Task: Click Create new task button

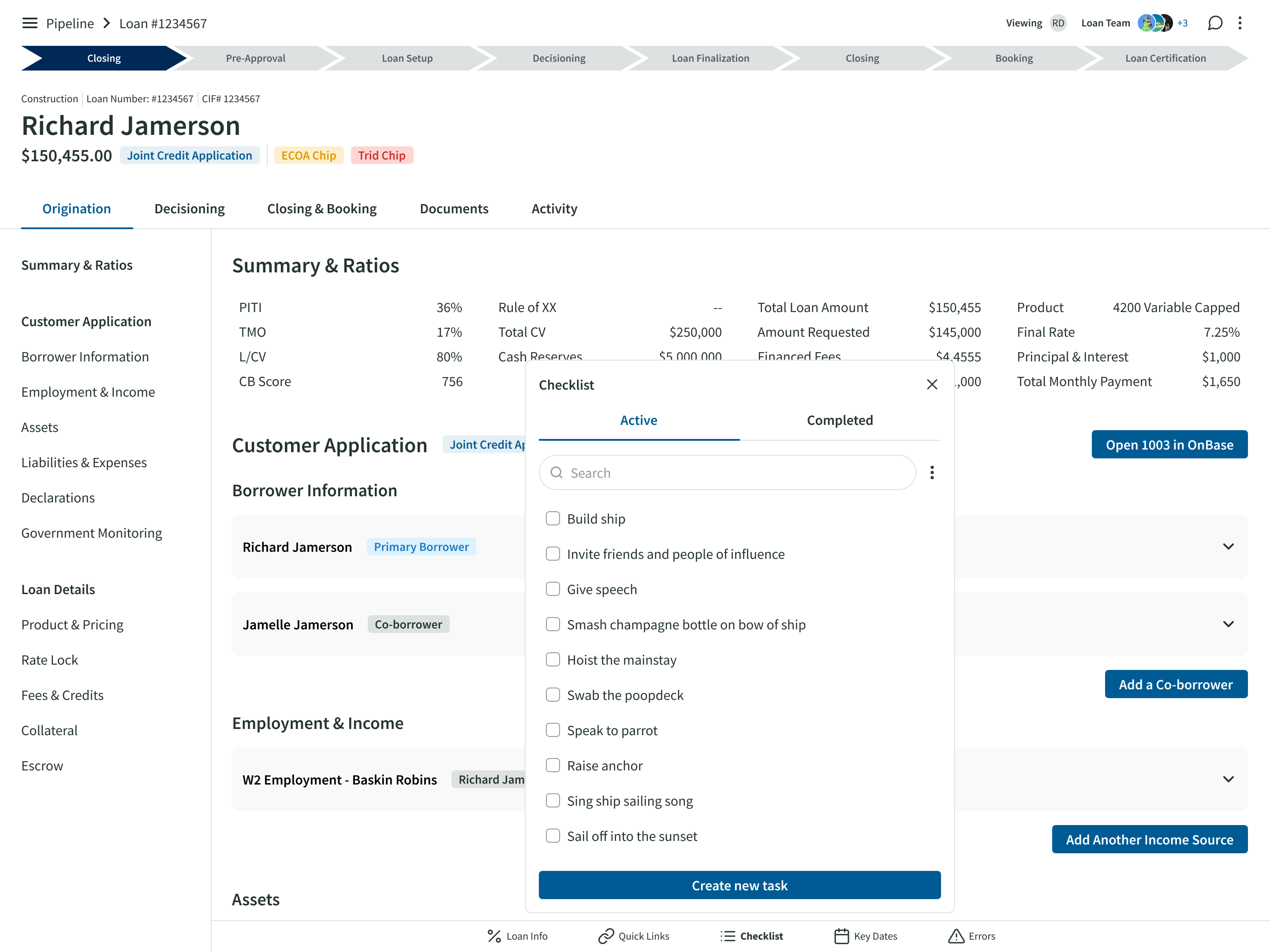Action: click(740, 885)
